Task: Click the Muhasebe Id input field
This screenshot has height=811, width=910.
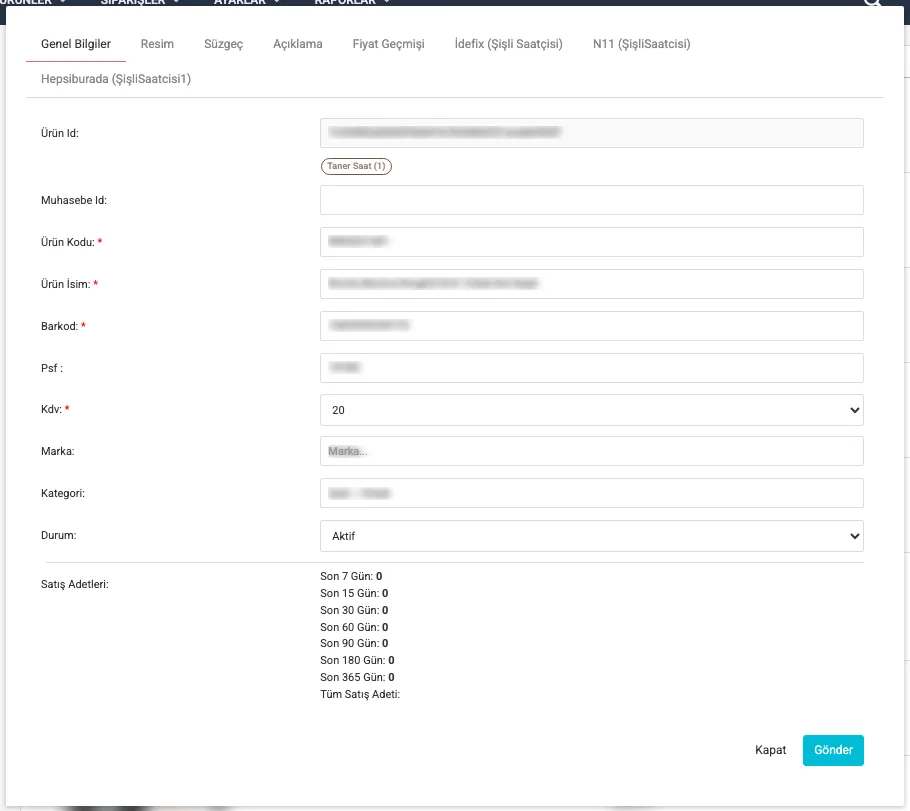Action: 591,200
